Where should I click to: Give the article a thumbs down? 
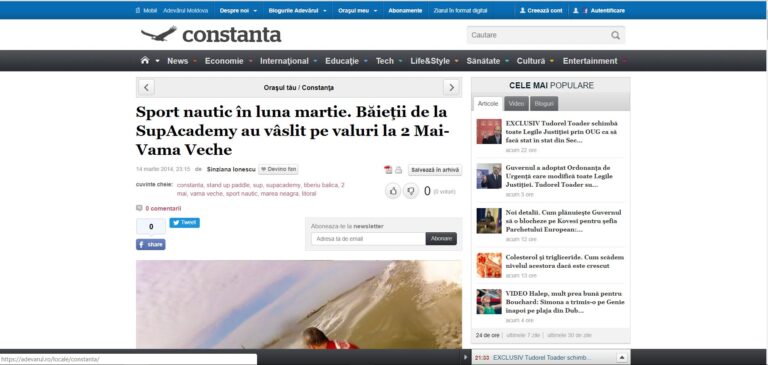coord(410,191)
